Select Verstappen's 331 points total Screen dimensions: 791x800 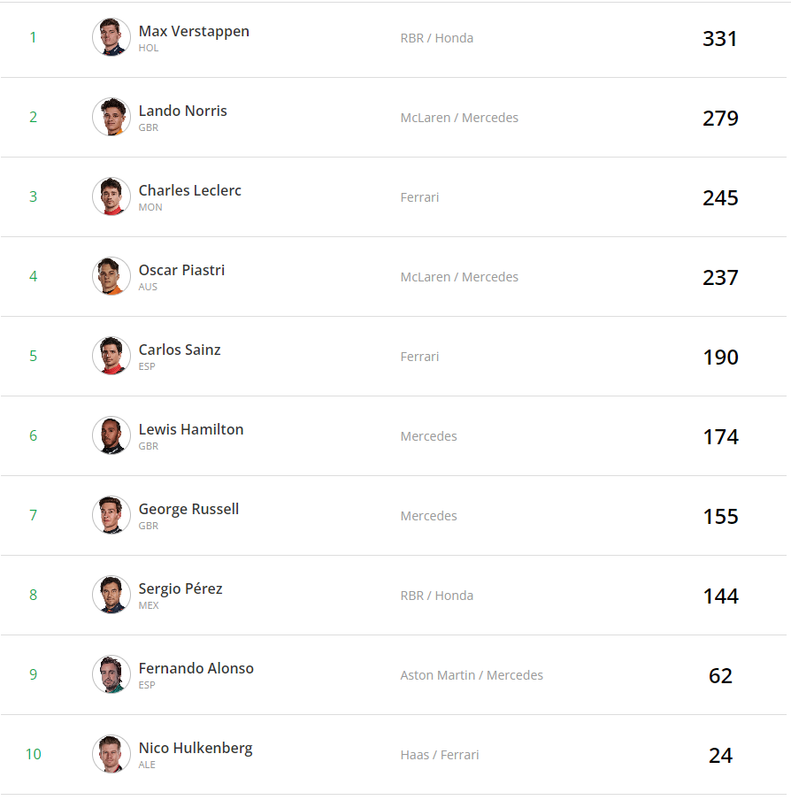(x=720, y=39)
